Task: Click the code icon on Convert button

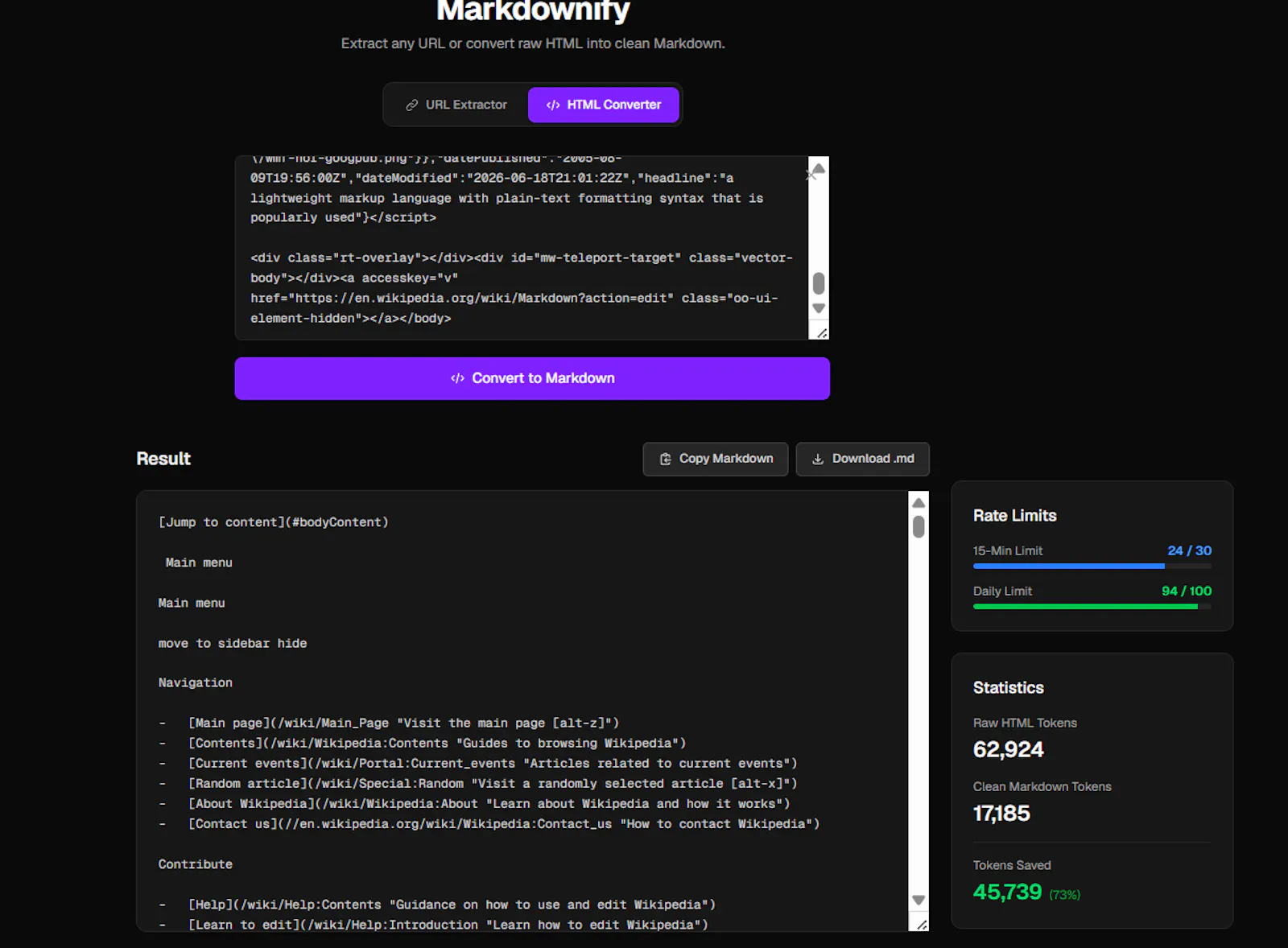Action: pos(457,378)
